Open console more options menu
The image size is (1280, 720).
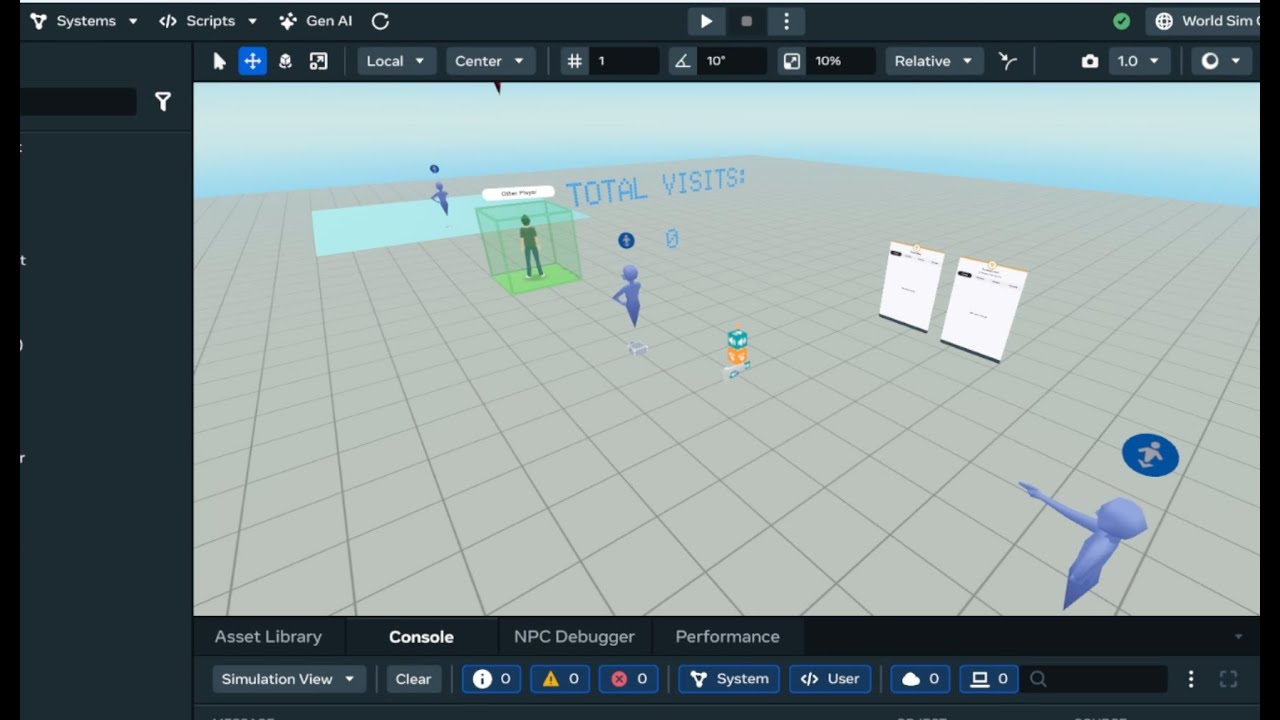[x=1190, y=679]
